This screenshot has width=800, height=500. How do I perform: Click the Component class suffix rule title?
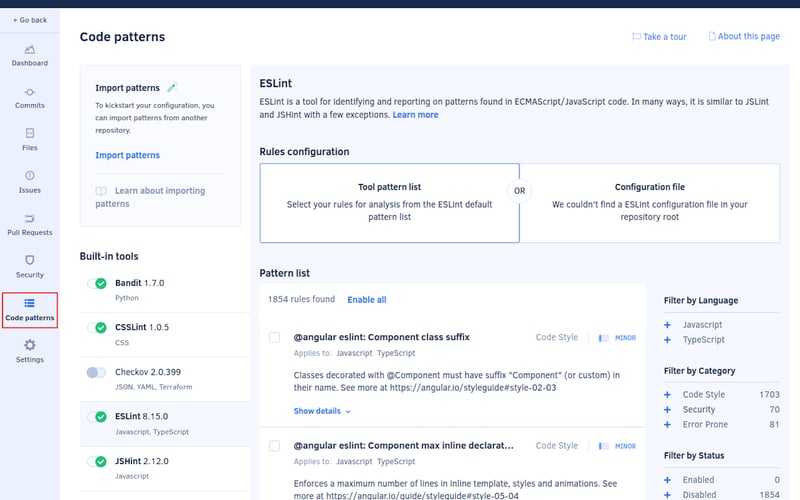pyautogui.click(x=381, y=337)
